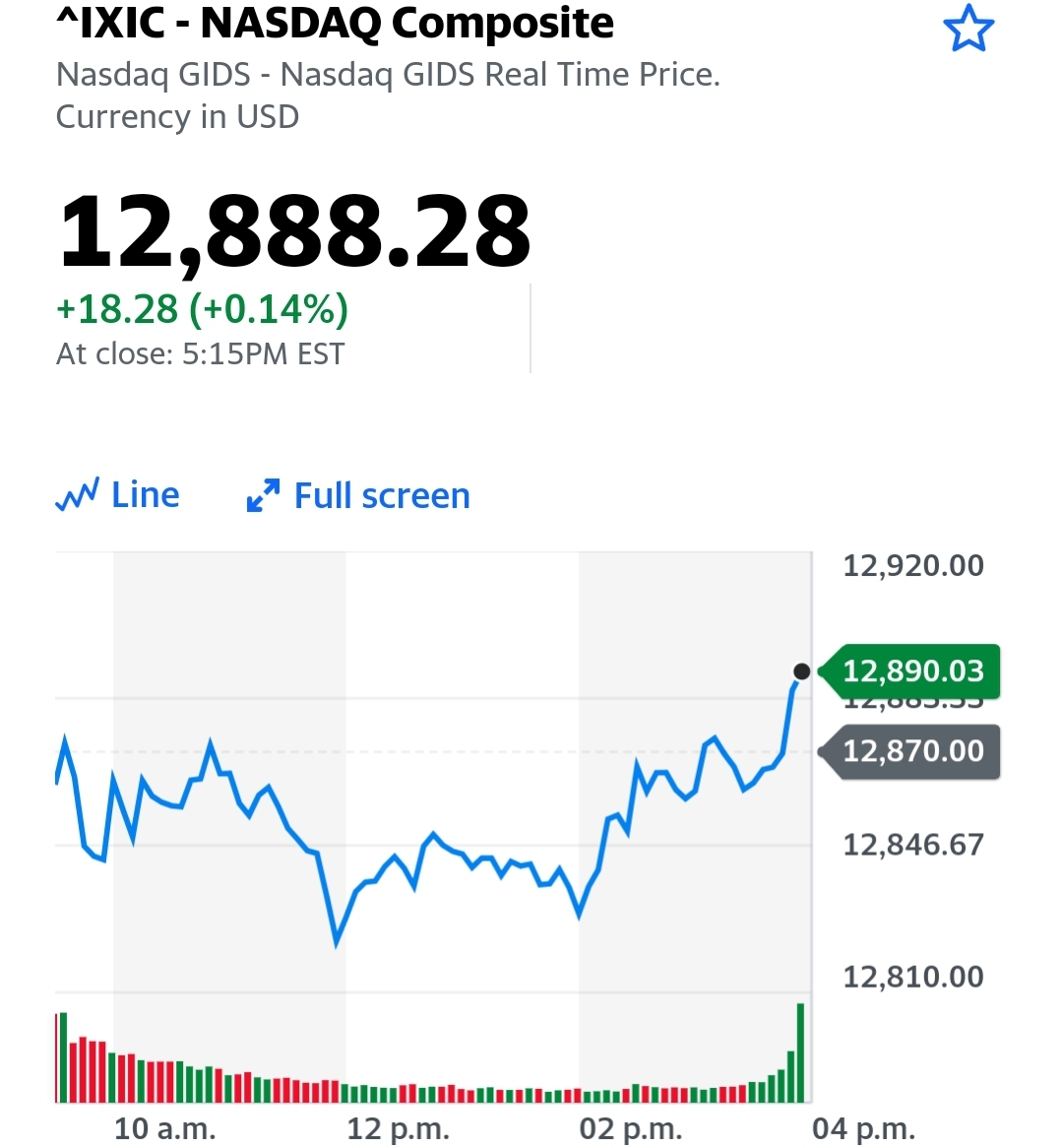1063x1148 pixels.
Task: Click the 10 a.m. time axis label
Action: [164, 1129]
